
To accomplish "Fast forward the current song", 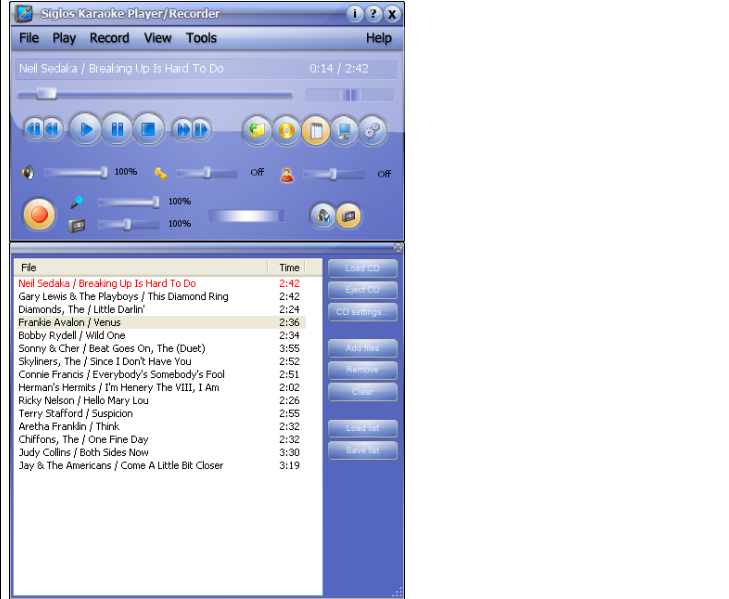I will (x=182, y=130).
